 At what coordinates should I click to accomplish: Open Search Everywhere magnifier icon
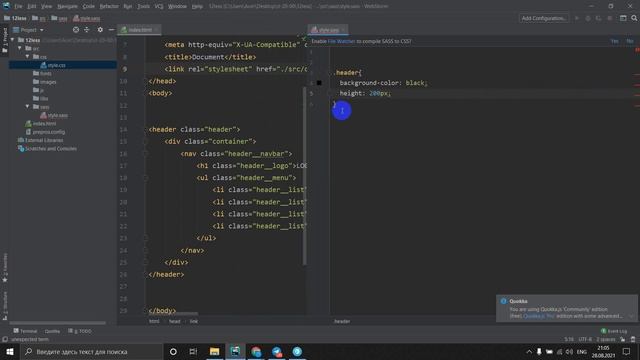634,18
